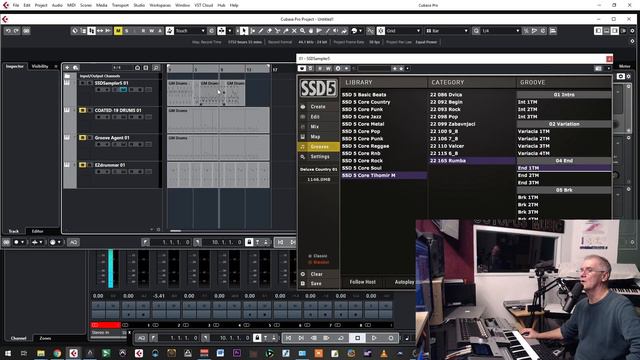640x360 pixels.
Task: Select the Split scissors tool
Action: point(278,31)
